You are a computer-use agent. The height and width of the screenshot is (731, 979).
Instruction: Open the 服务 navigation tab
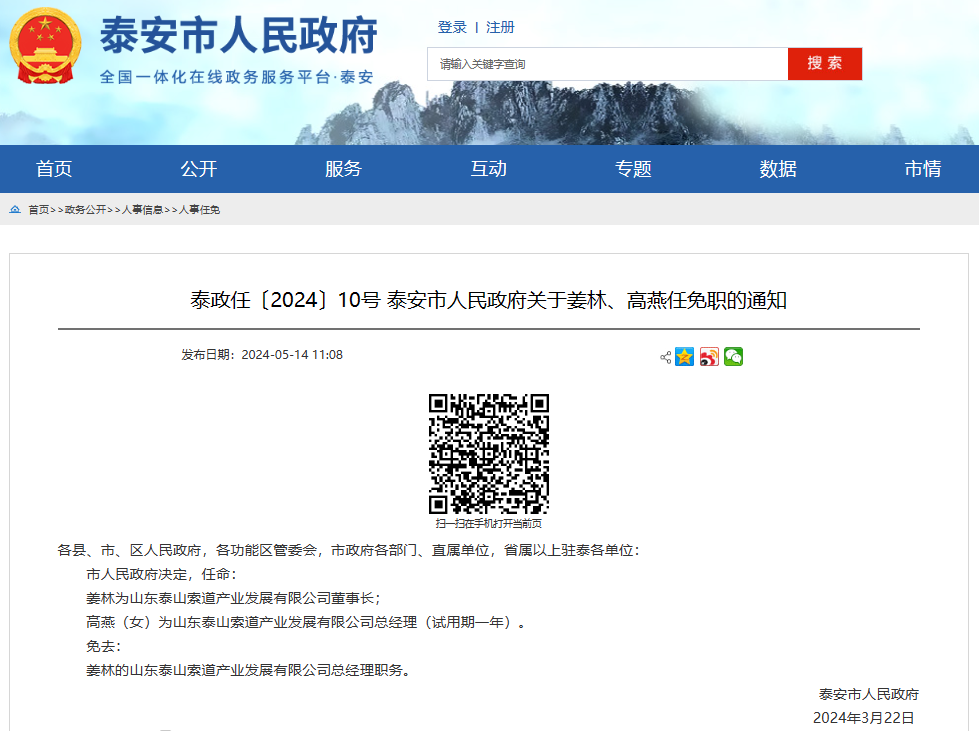click(343, 169)
